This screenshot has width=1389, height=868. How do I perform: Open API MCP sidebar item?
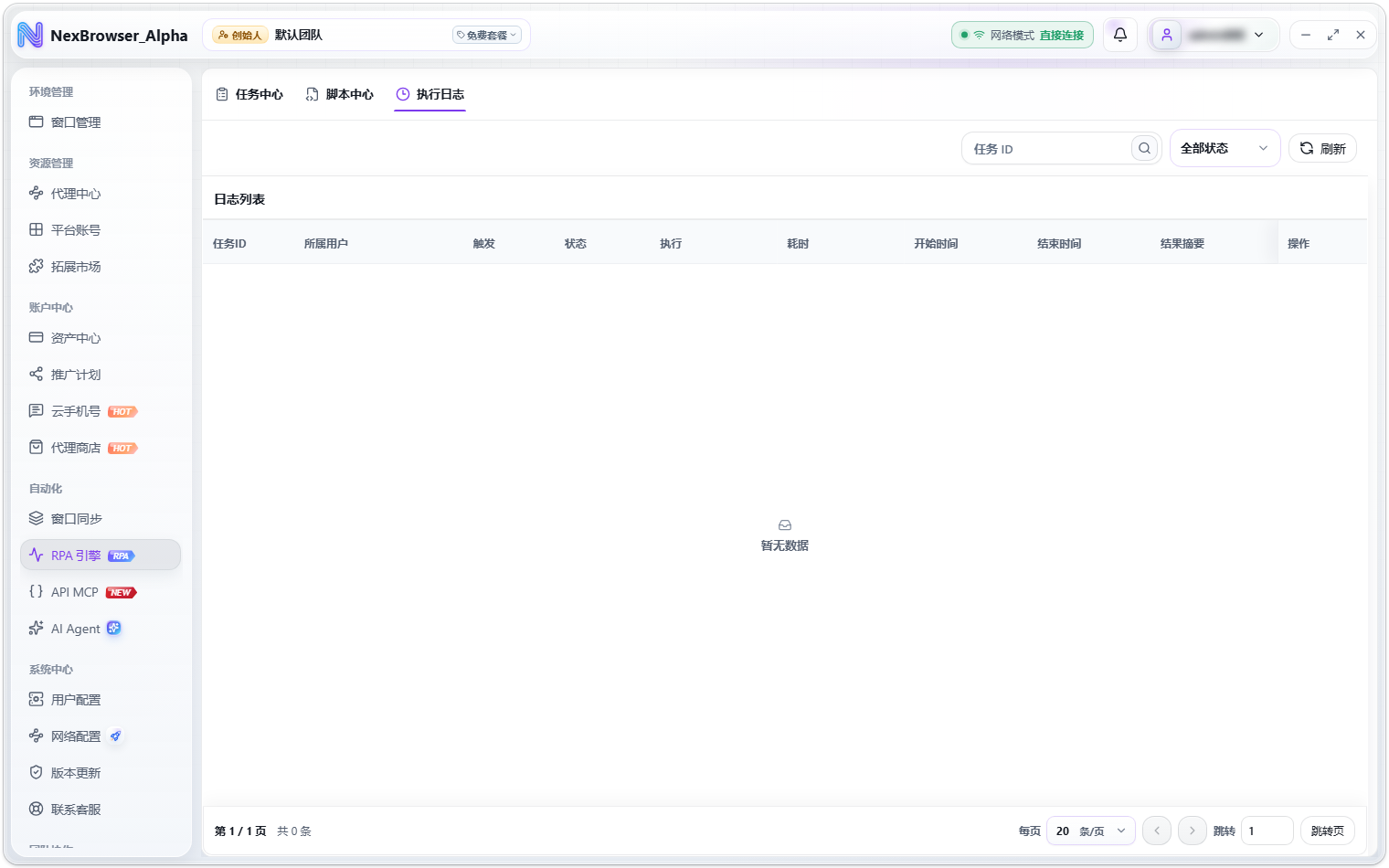(101, 592)
